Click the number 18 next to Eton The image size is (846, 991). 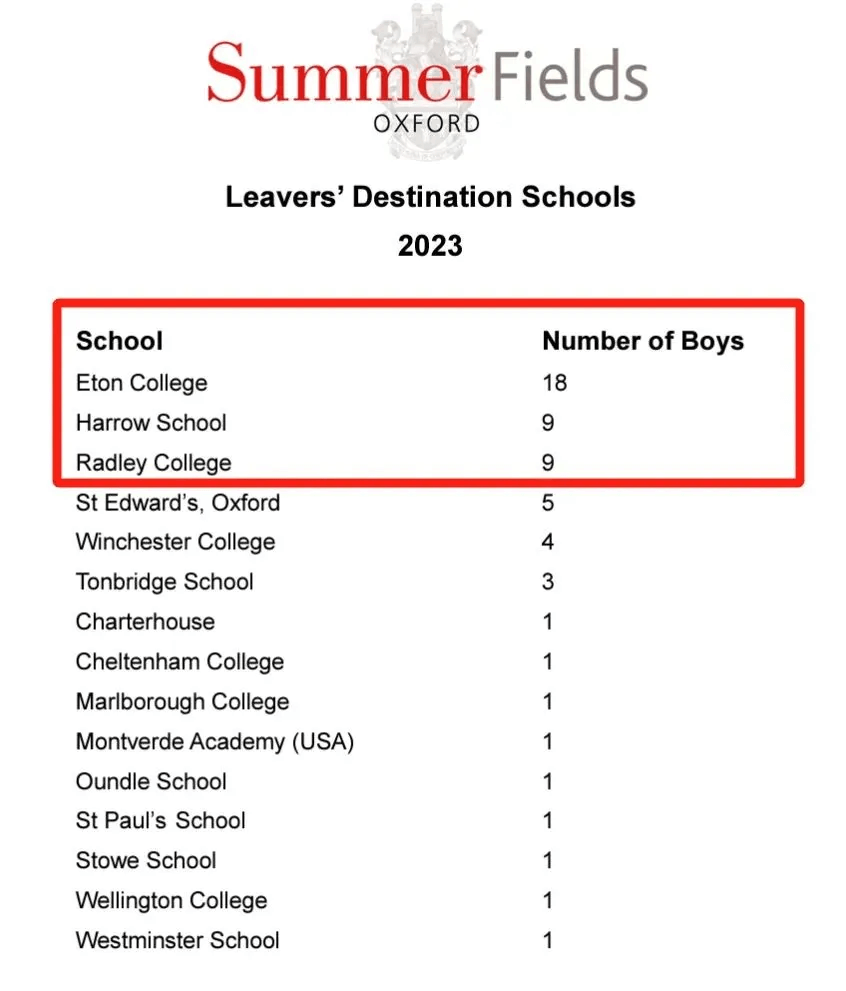(555, 383)
